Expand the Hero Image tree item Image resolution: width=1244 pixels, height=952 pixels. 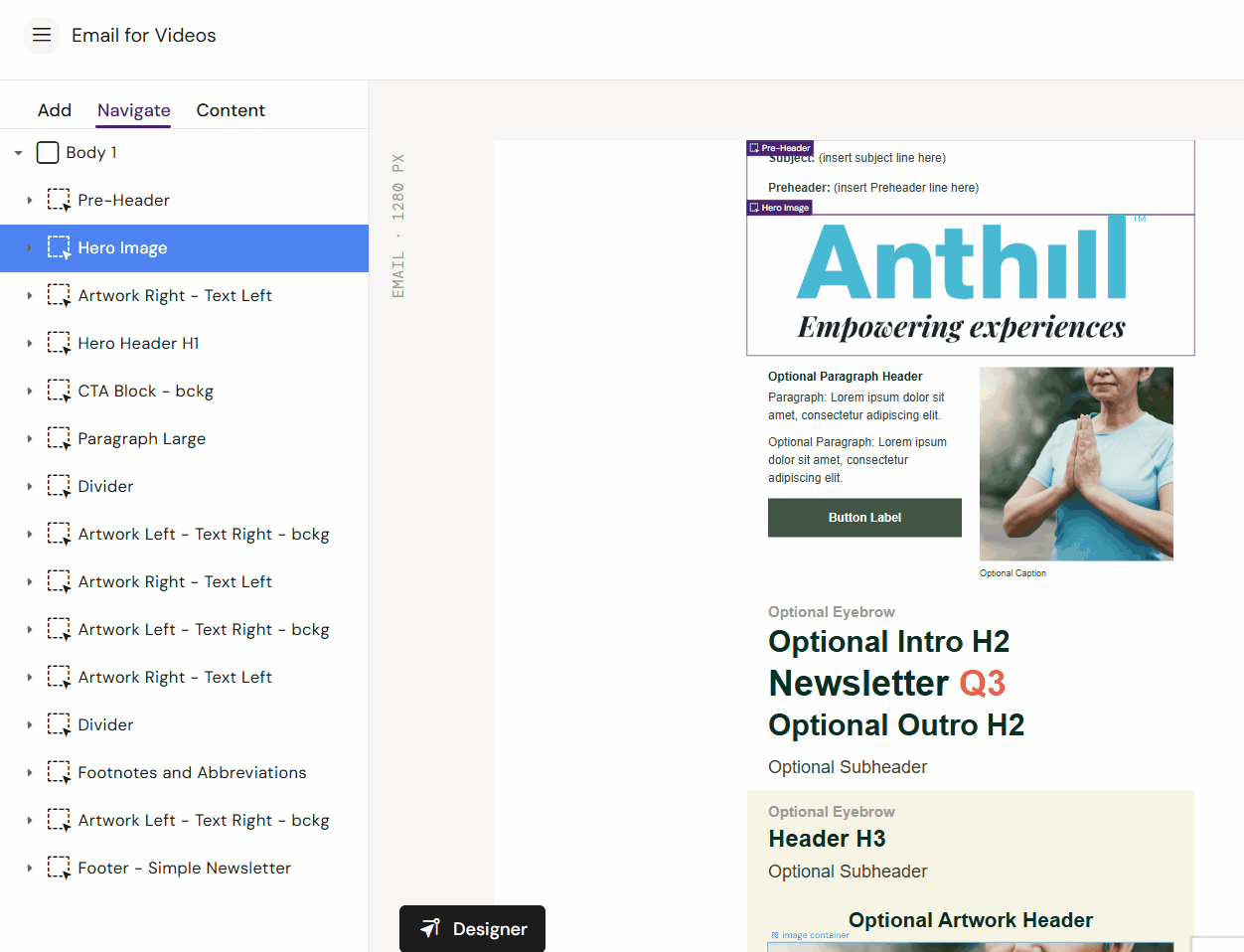point(30,248)
